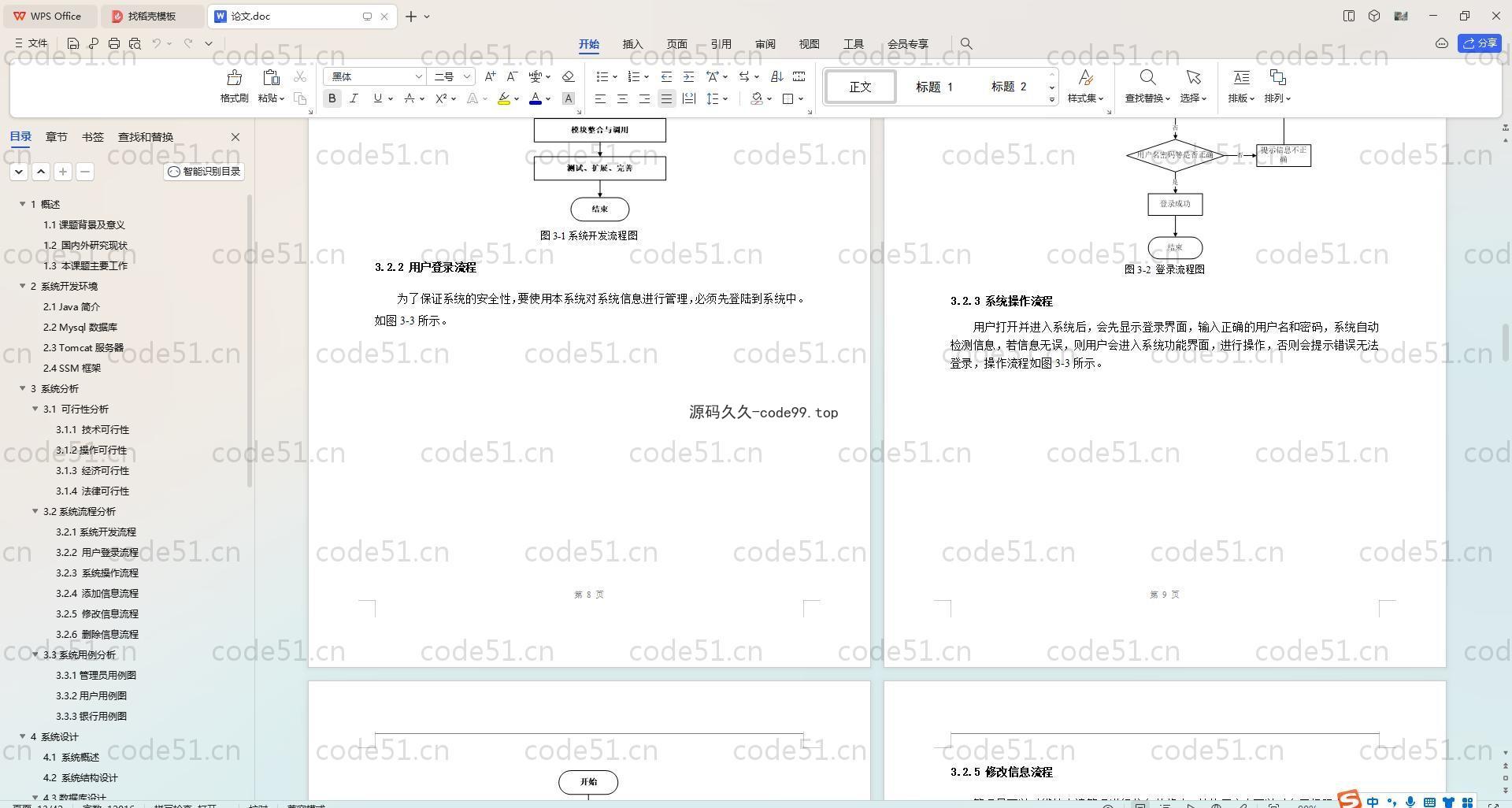Decrease font size with A- icon
The image size is (1512, 808).
click(512, 76)
